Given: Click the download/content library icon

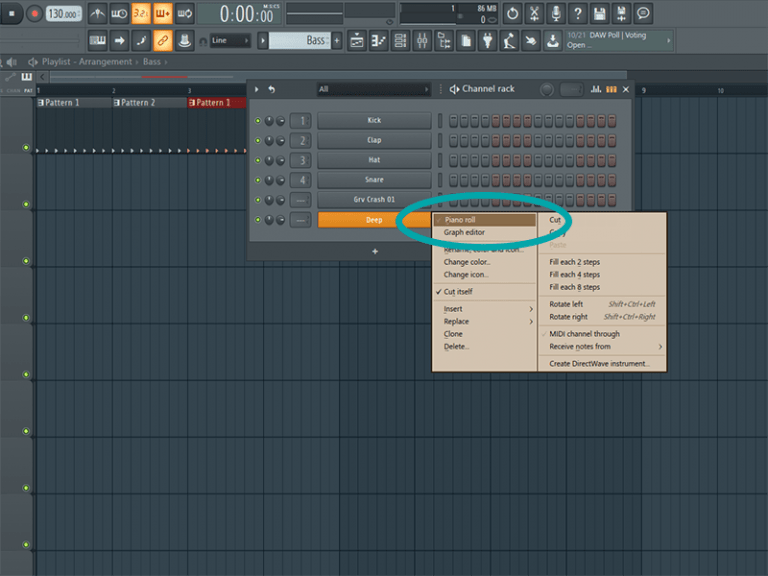Looking at the screenshot, I should (553, 40).
